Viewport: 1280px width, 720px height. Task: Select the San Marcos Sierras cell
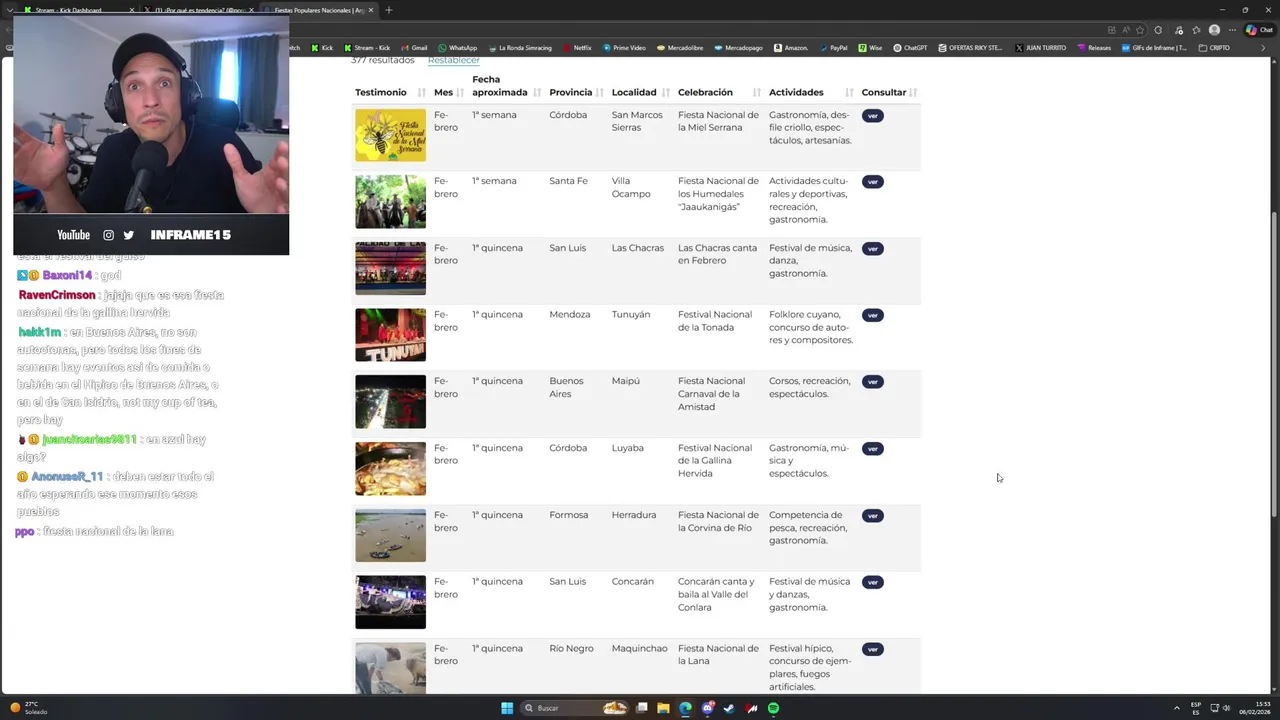click(637, 121)
